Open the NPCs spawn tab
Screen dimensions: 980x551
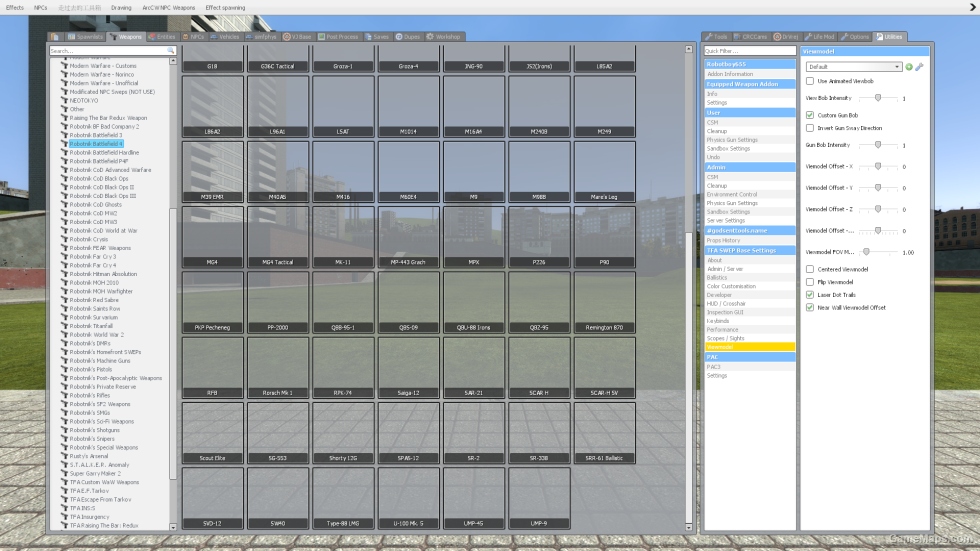tap(193, 37)
